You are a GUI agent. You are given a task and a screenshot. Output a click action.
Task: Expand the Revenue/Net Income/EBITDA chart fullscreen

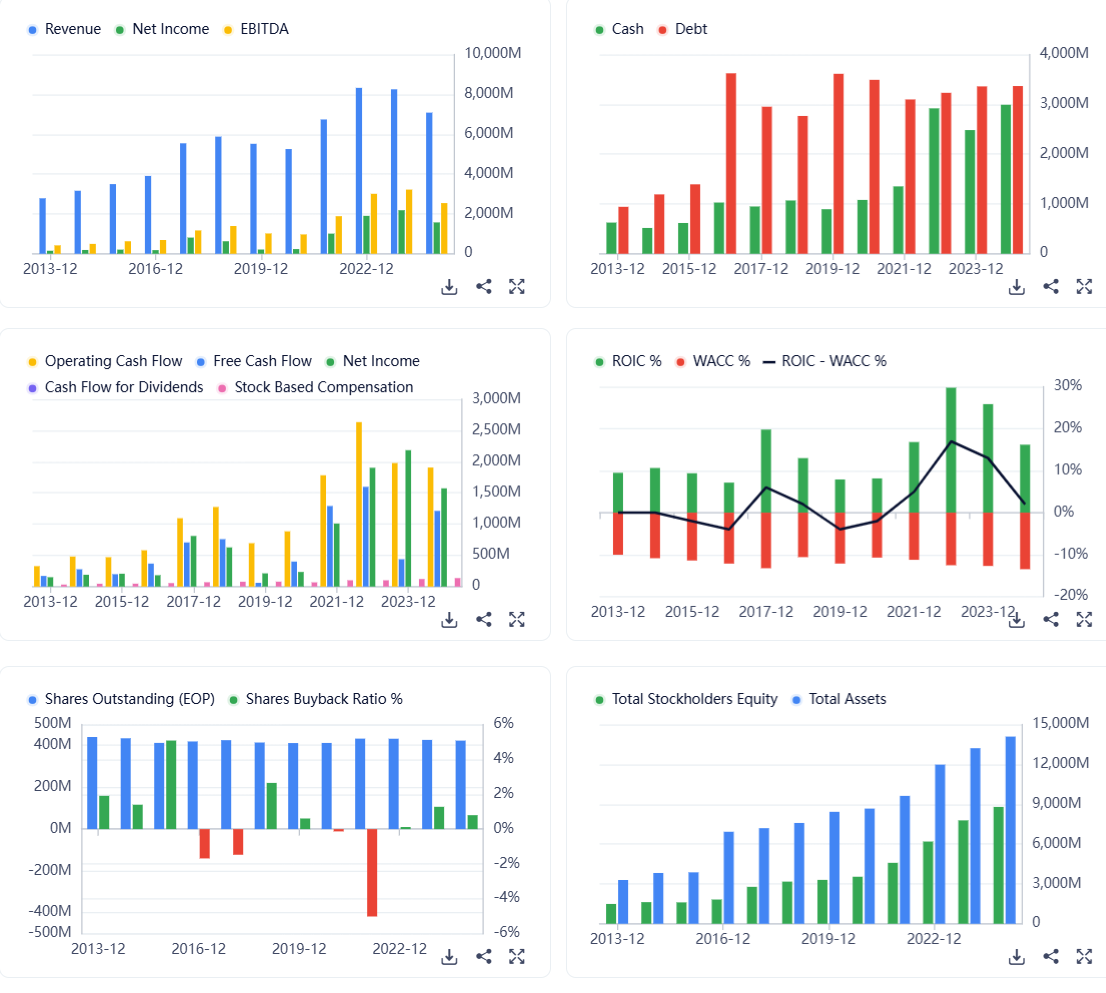click(x=517, y=286)
